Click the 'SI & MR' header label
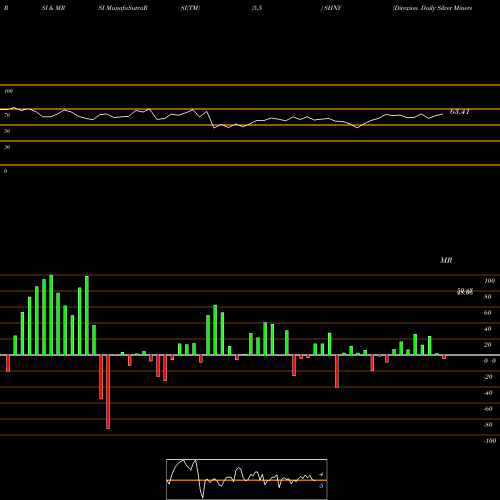Viewport: 500px width, 500px height. click(x=53, y=8)
